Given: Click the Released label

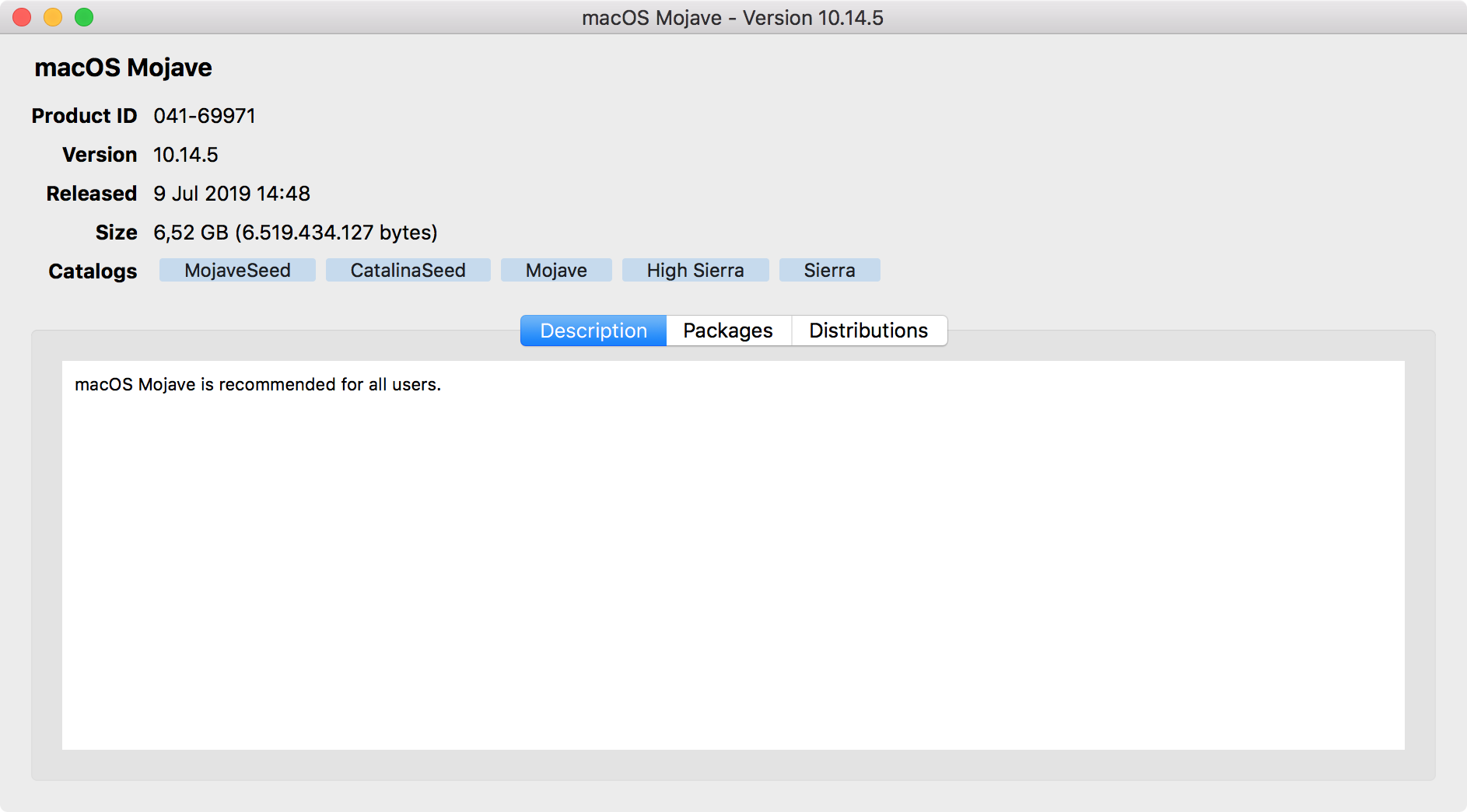Looking at the screenshot, I should (91, 194).
